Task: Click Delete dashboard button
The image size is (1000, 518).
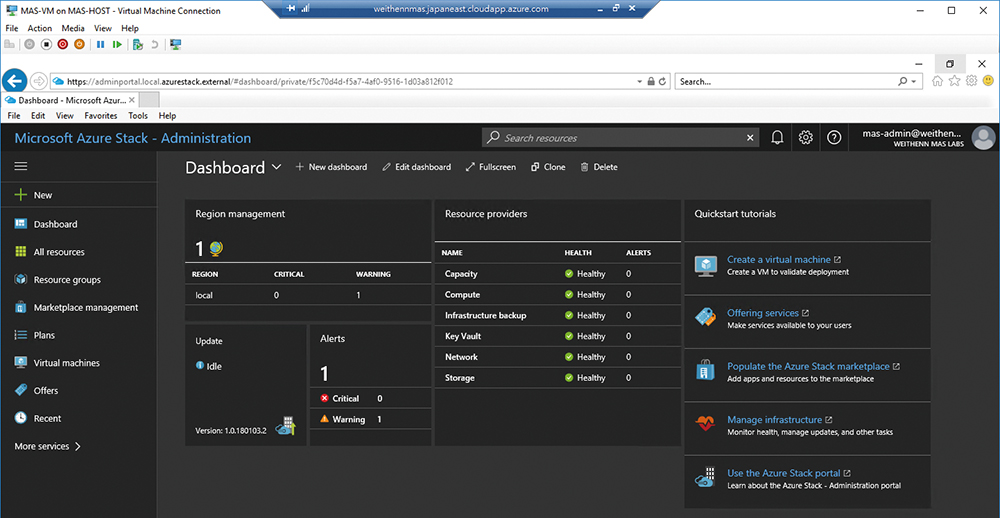Action: click(599, 167)
